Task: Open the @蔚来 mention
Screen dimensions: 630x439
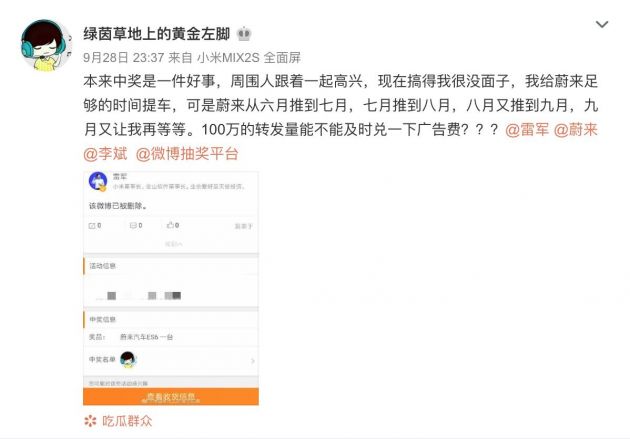Action: (576, 130)
